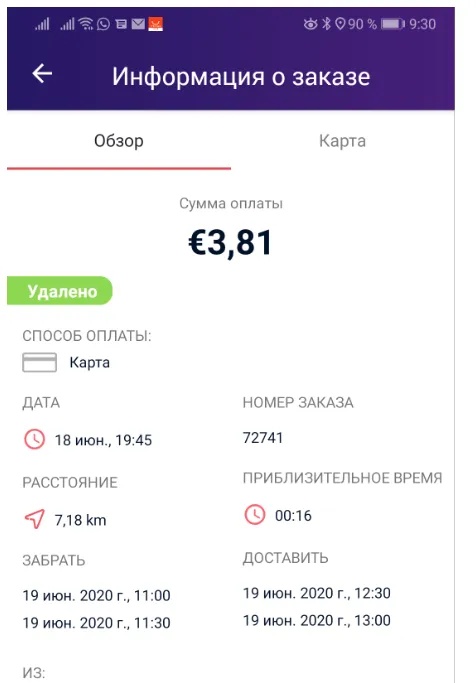Tap the clock icon beside 18 июн.
Viewport: 476px width, 683px height.
coord(34,439)
